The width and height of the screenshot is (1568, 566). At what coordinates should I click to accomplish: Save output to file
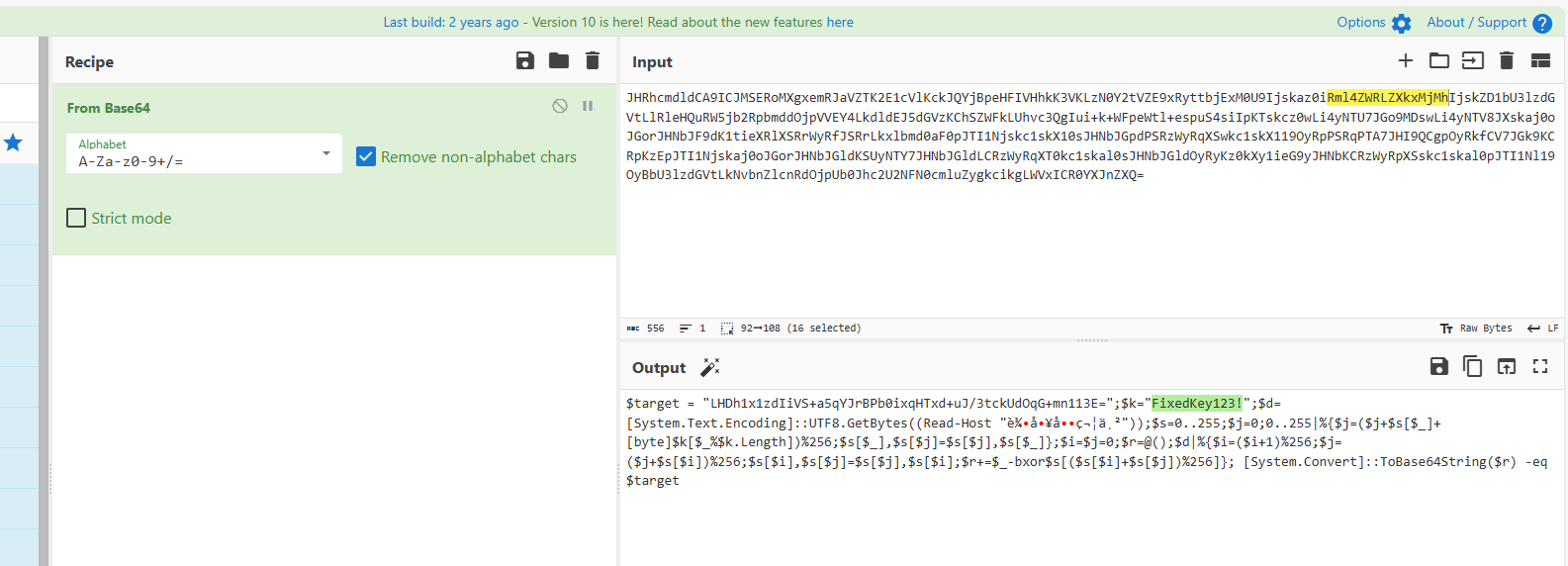pos(1439,367)
